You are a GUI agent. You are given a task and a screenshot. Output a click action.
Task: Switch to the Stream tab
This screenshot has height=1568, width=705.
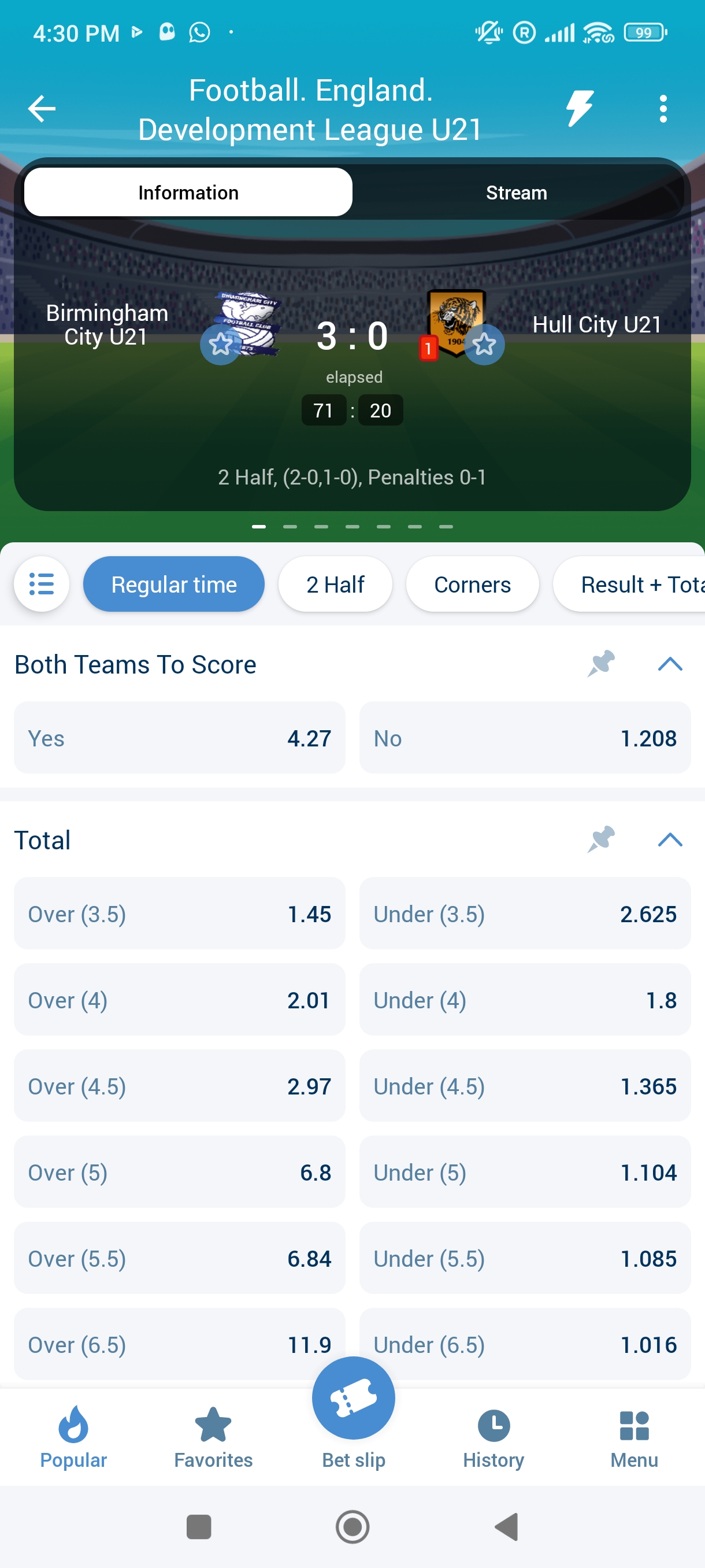(x=517, y=193)
